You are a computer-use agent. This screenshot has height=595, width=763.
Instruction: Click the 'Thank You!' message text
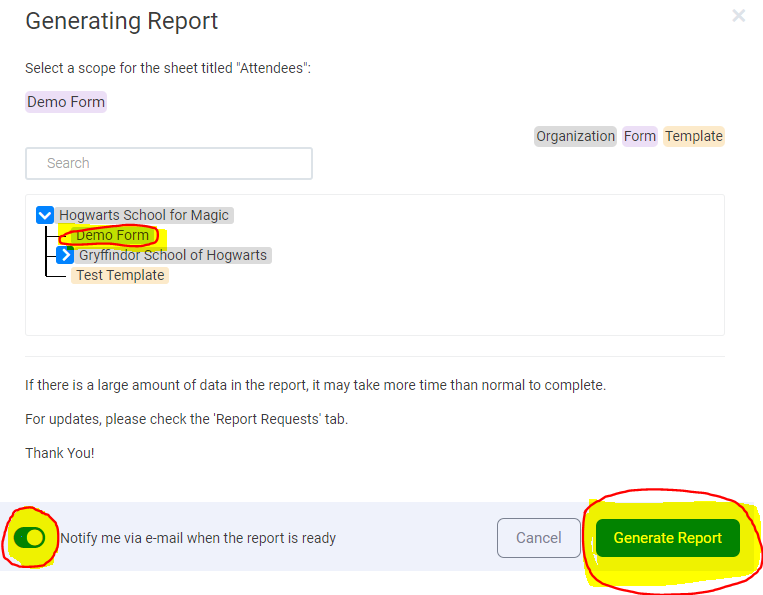click(60, 453)
